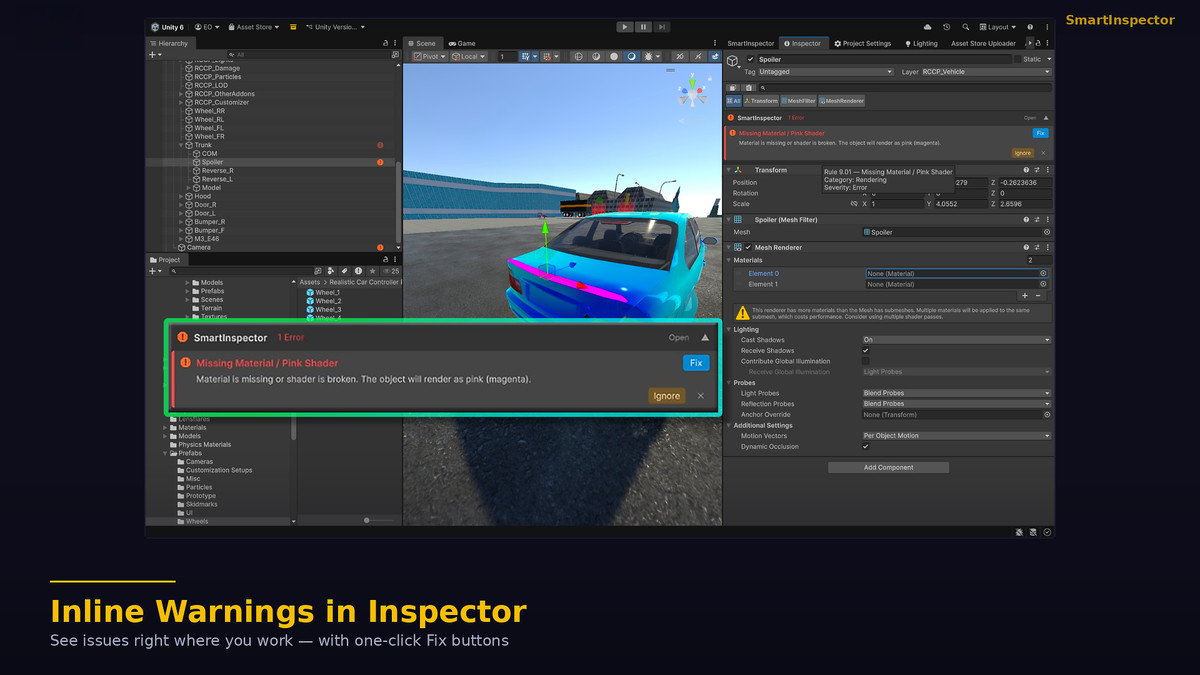
Task: Select Wheel_RR in the Hierarchy
Action: 209,111
